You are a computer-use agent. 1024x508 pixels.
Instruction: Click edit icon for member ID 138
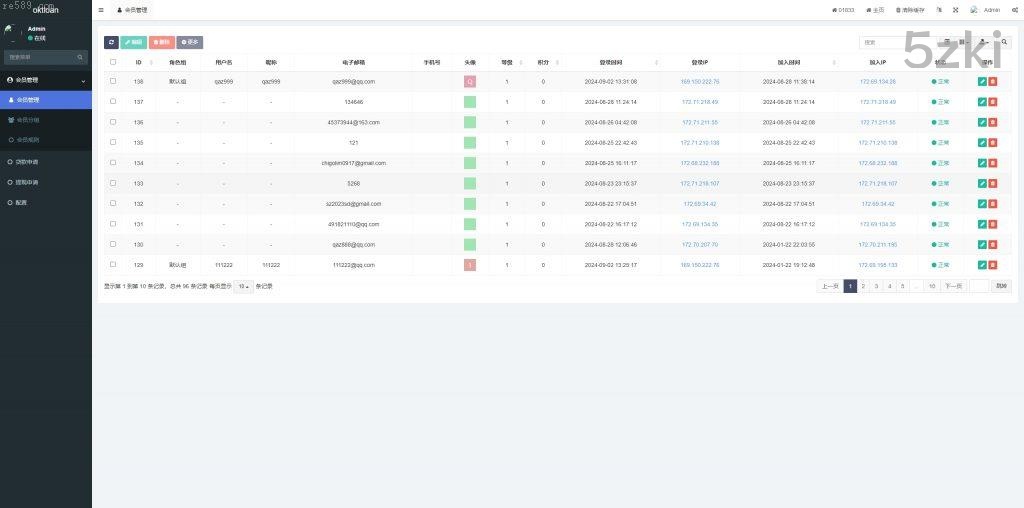[982, 81]
